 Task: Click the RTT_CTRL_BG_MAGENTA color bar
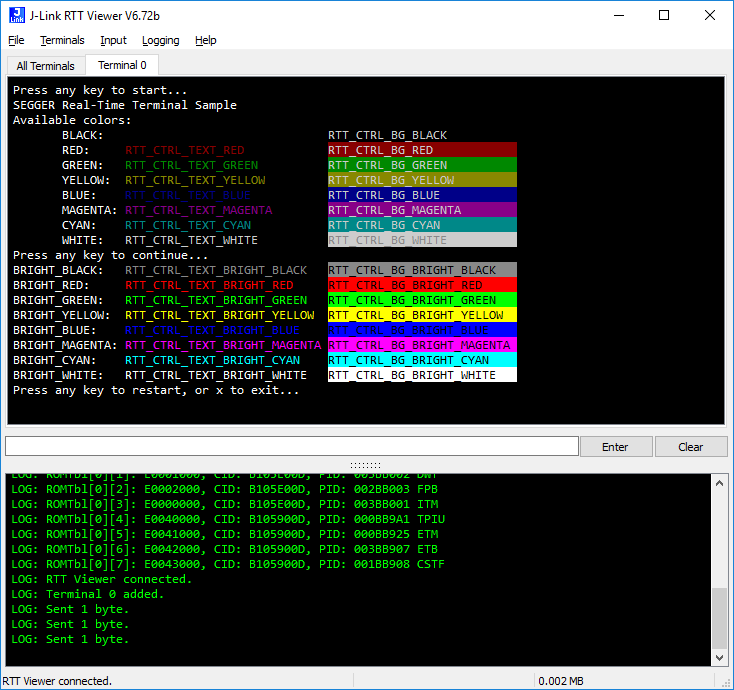coord(422,210)
